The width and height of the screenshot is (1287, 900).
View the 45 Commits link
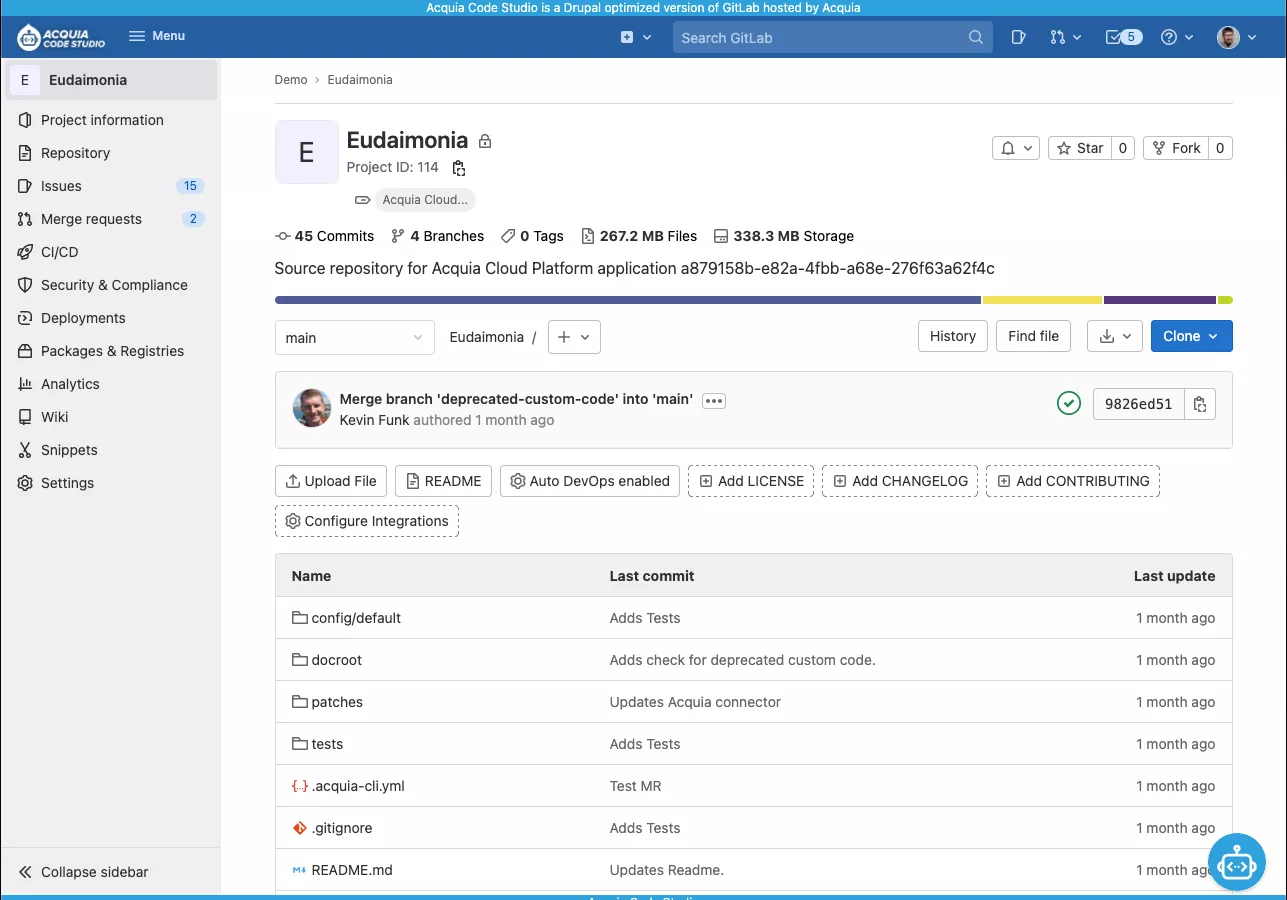[325, 236]
